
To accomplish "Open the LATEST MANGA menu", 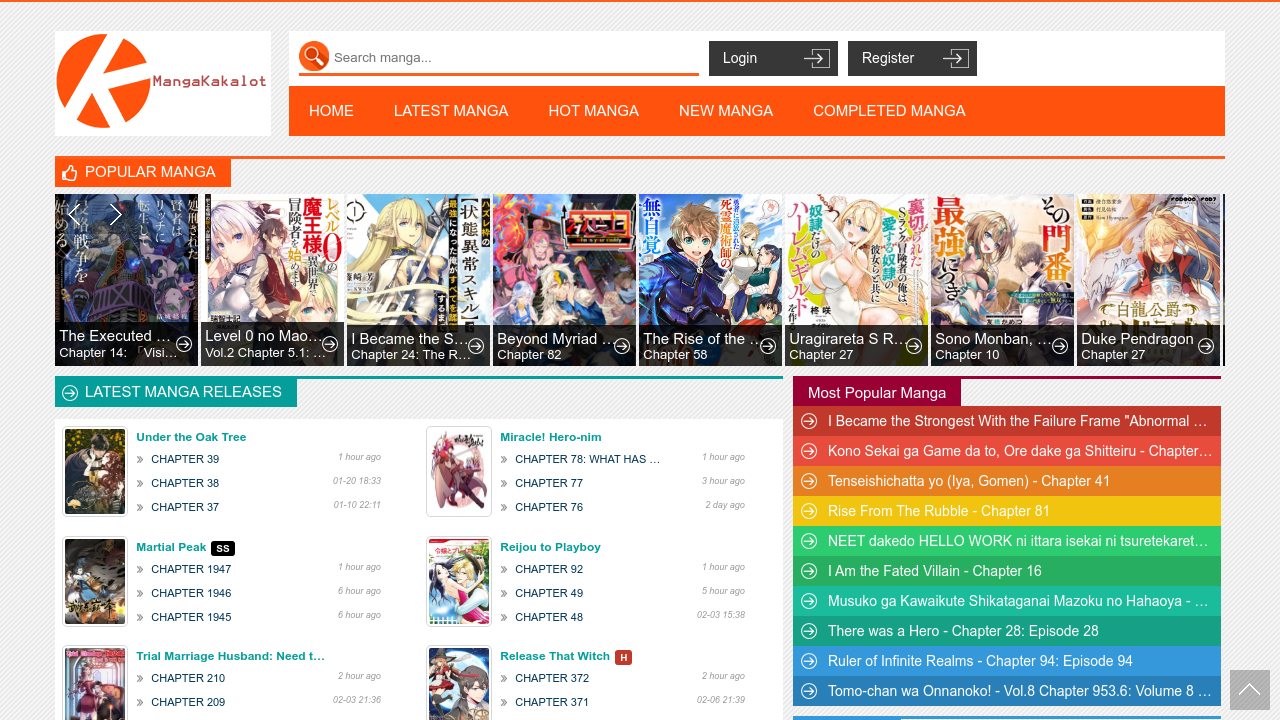I will 451,111.
